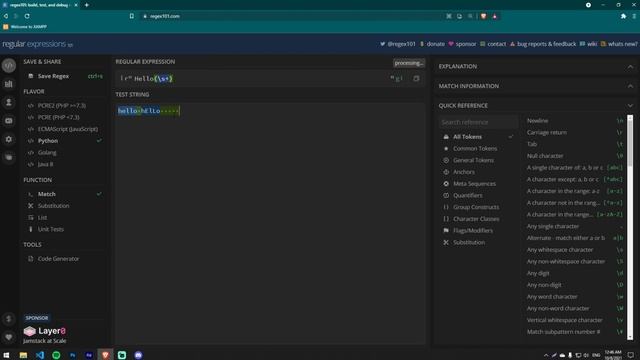
Task: Open VS Code from the taskbar
Action: click(x=40, y=355)
